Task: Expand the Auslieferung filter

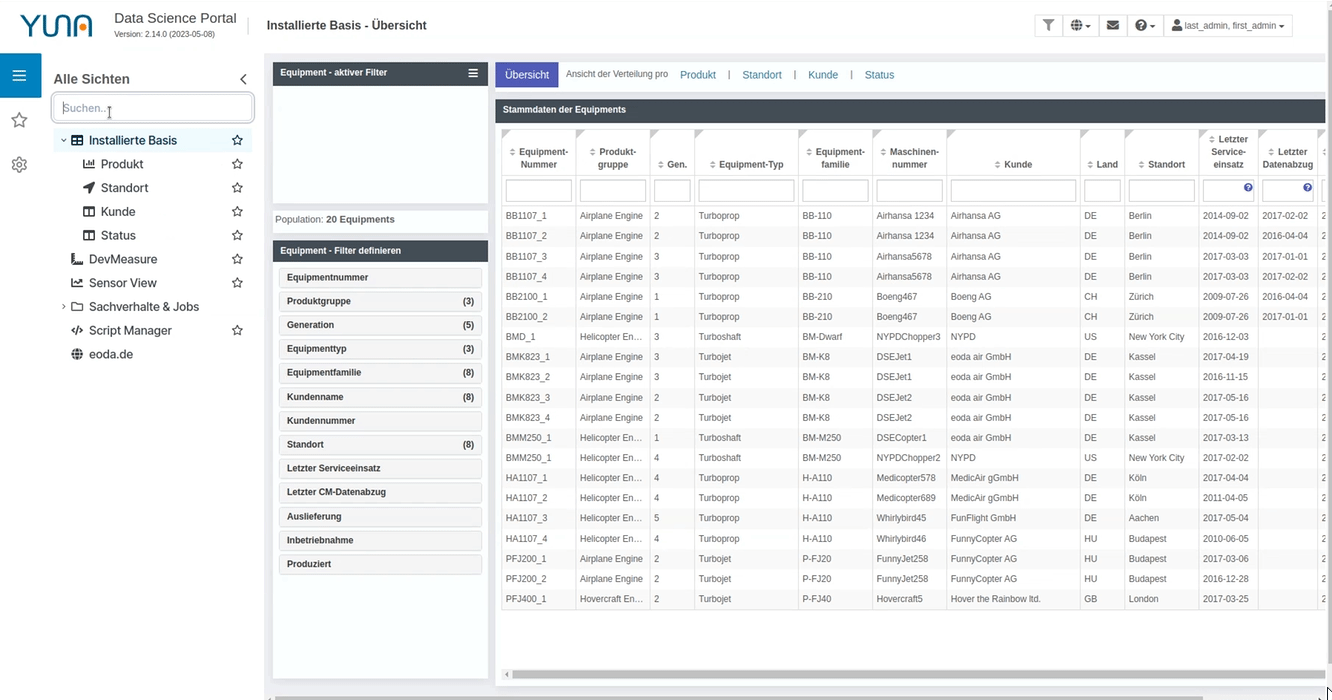Action: tap(380, 516)
